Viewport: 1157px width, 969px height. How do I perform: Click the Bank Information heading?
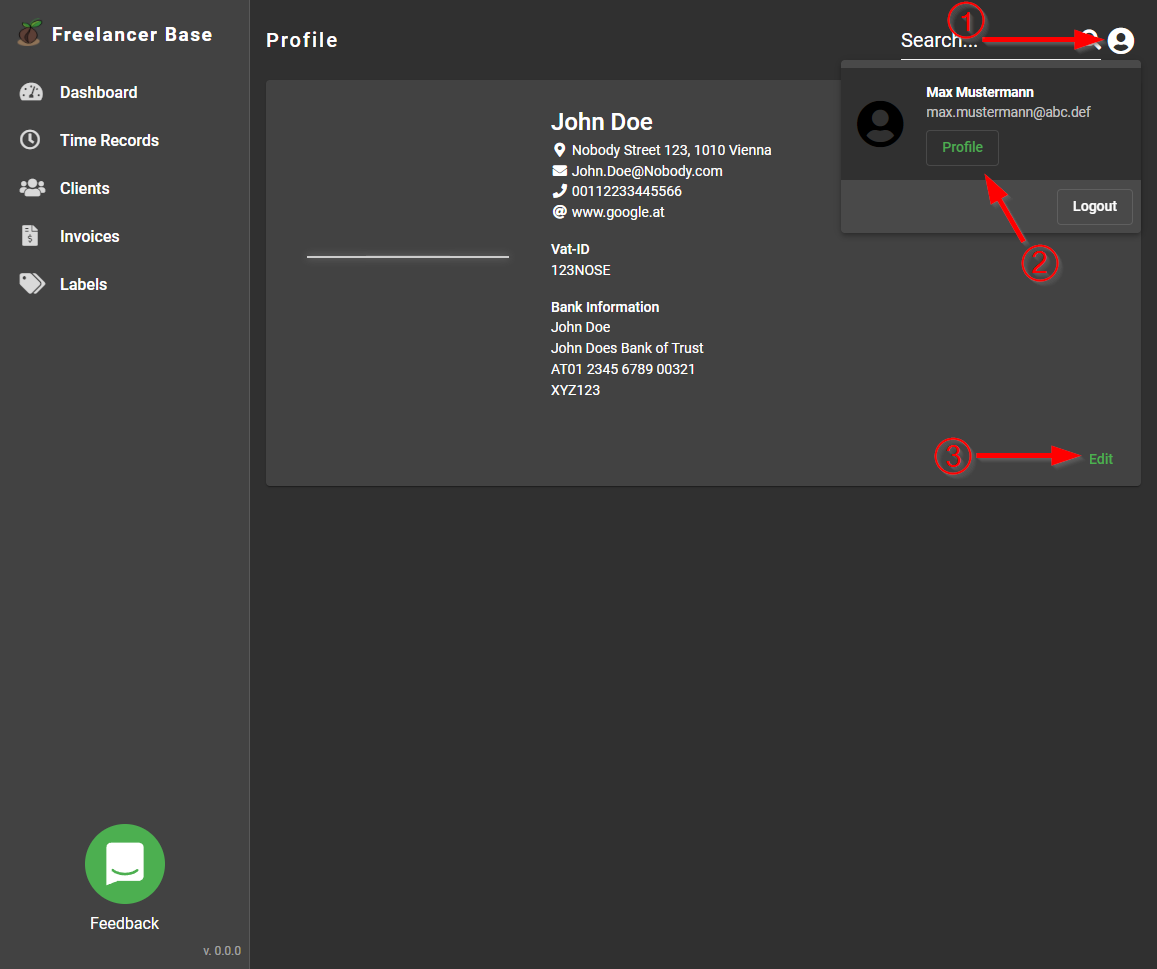click(x=605, y=307)
